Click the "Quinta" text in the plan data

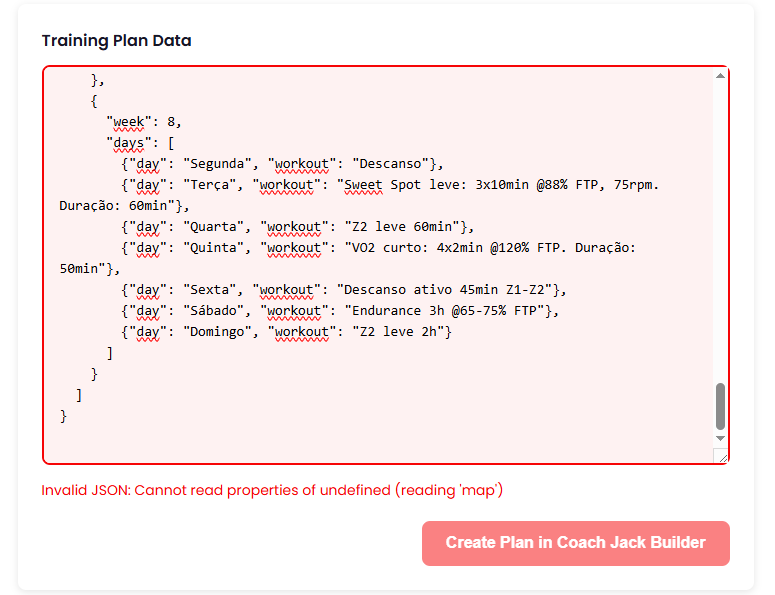tap(214, 248)
